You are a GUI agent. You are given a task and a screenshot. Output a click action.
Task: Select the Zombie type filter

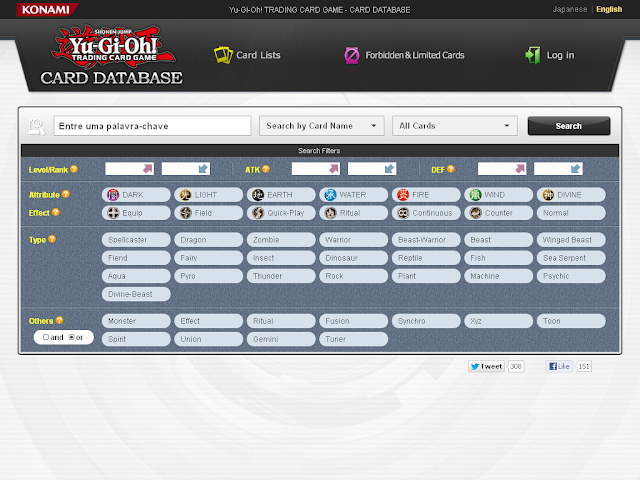point(281,240)
